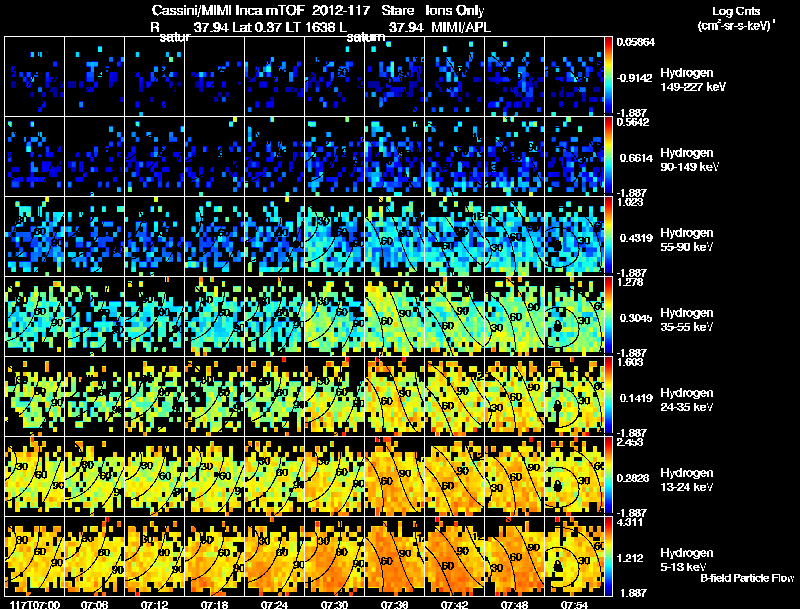This screenshot has width=800, height=609.
Task: Click the Hydrogen 90-149 keV color bar
Action: pos(608,156)
